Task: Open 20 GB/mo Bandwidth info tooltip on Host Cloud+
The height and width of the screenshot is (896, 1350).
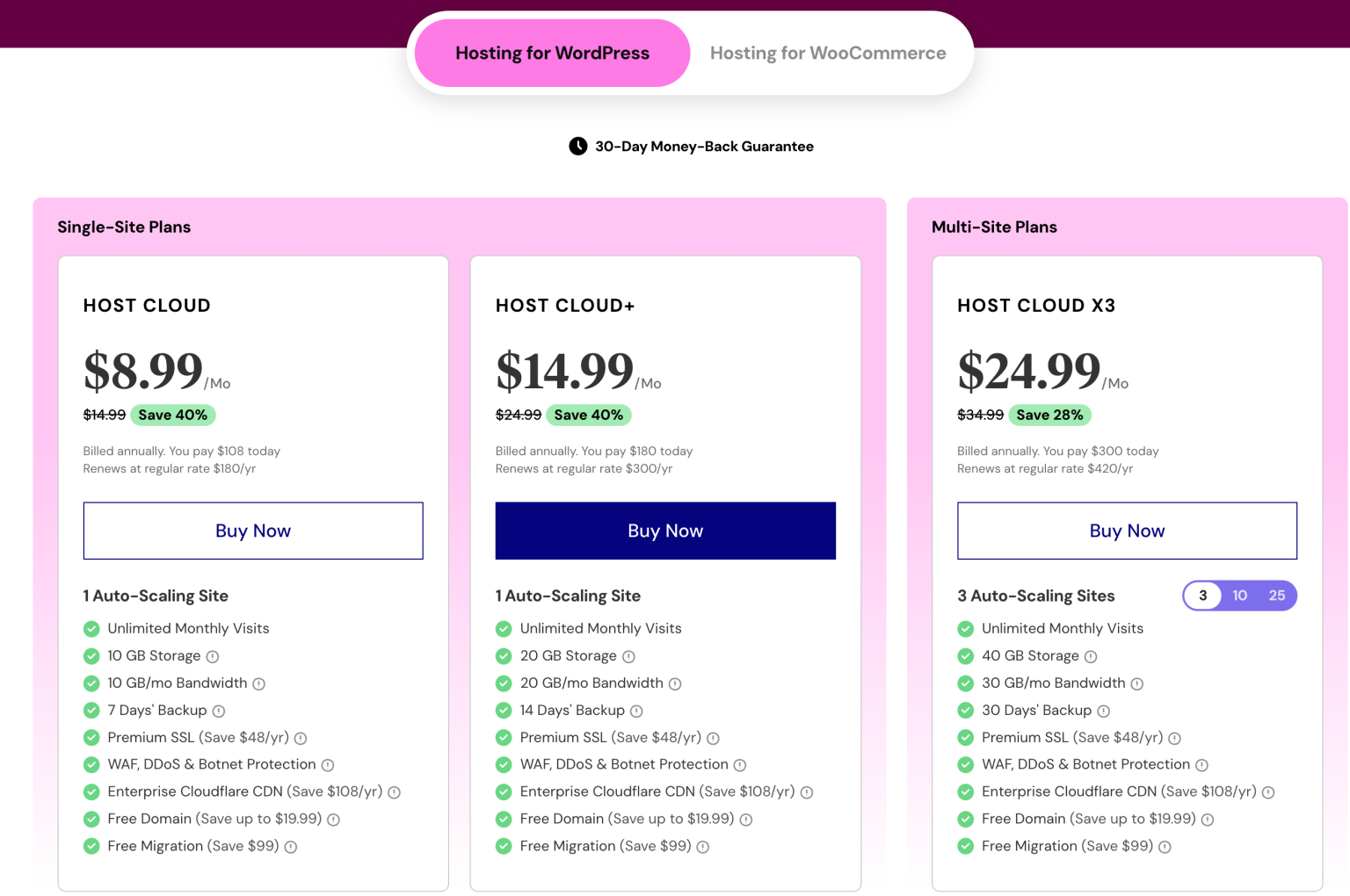Action: click(675, 683)
